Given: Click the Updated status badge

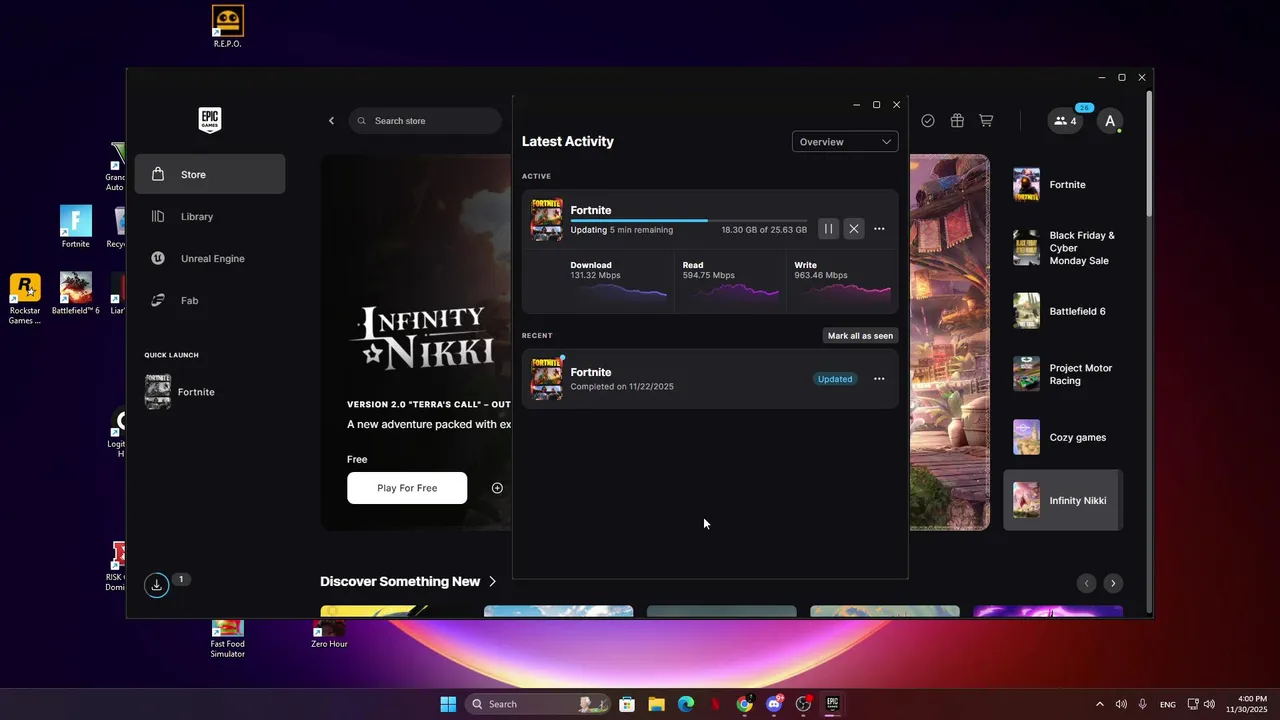Looking at the screenshot, I should [835, 379].
